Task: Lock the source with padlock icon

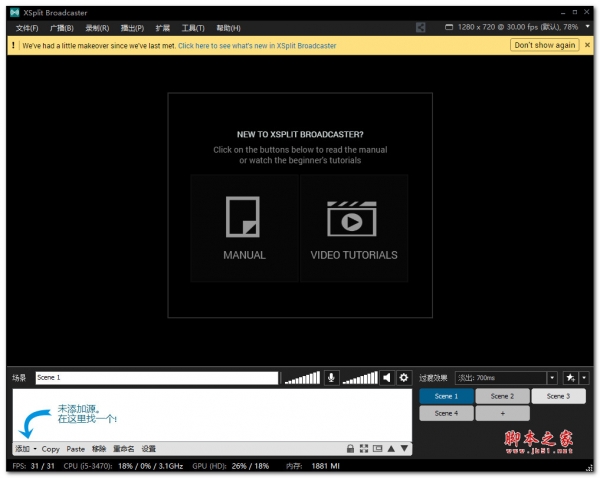Action: (350, 449)
